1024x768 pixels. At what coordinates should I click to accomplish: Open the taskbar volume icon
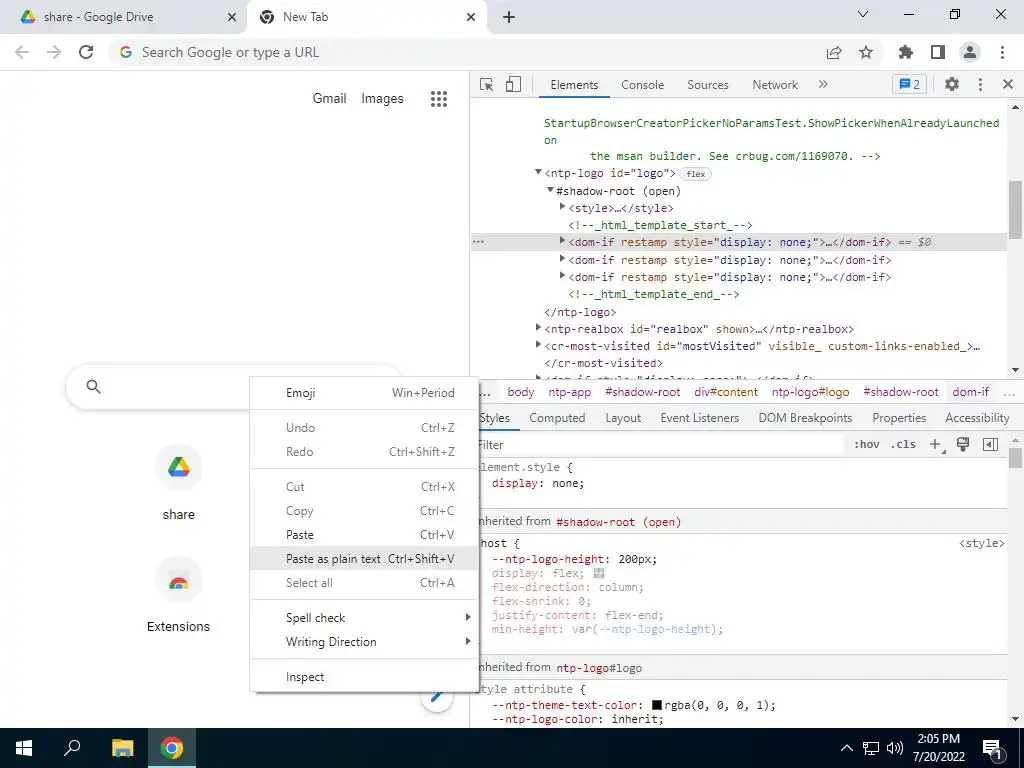[895, 748]
